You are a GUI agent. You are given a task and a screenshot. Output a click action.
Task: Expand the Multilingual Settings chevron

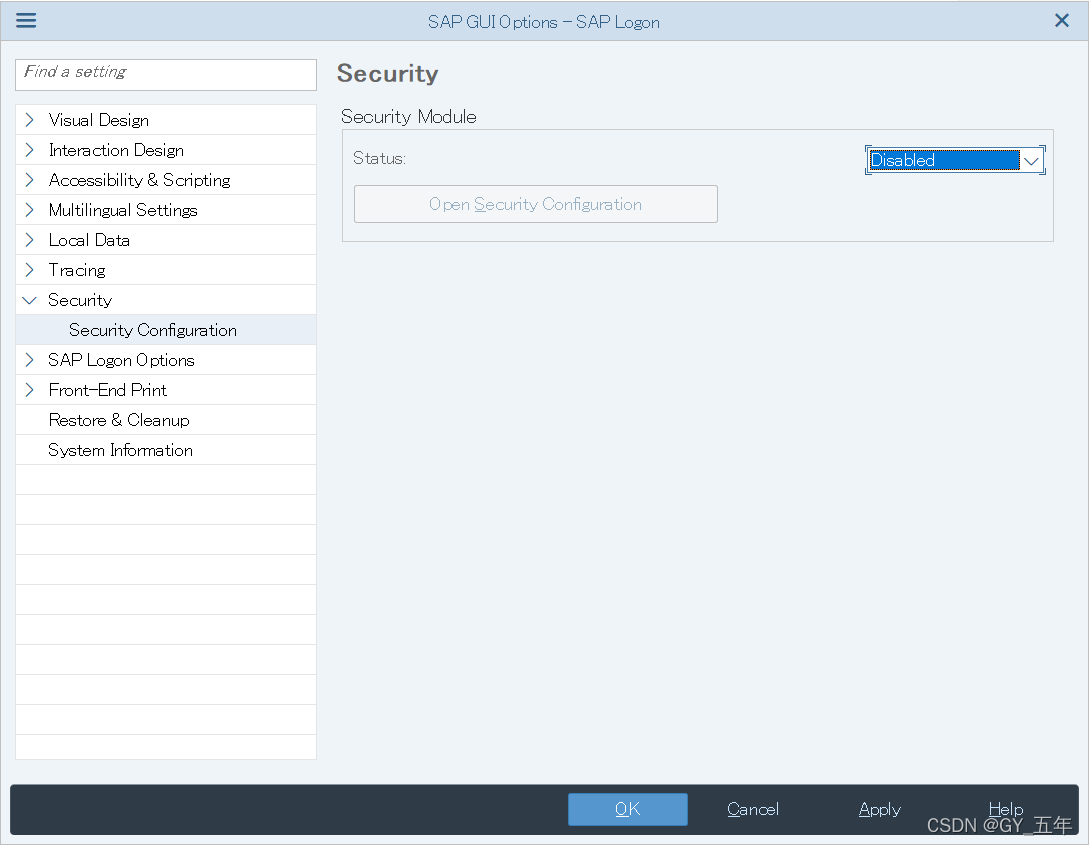29,210
